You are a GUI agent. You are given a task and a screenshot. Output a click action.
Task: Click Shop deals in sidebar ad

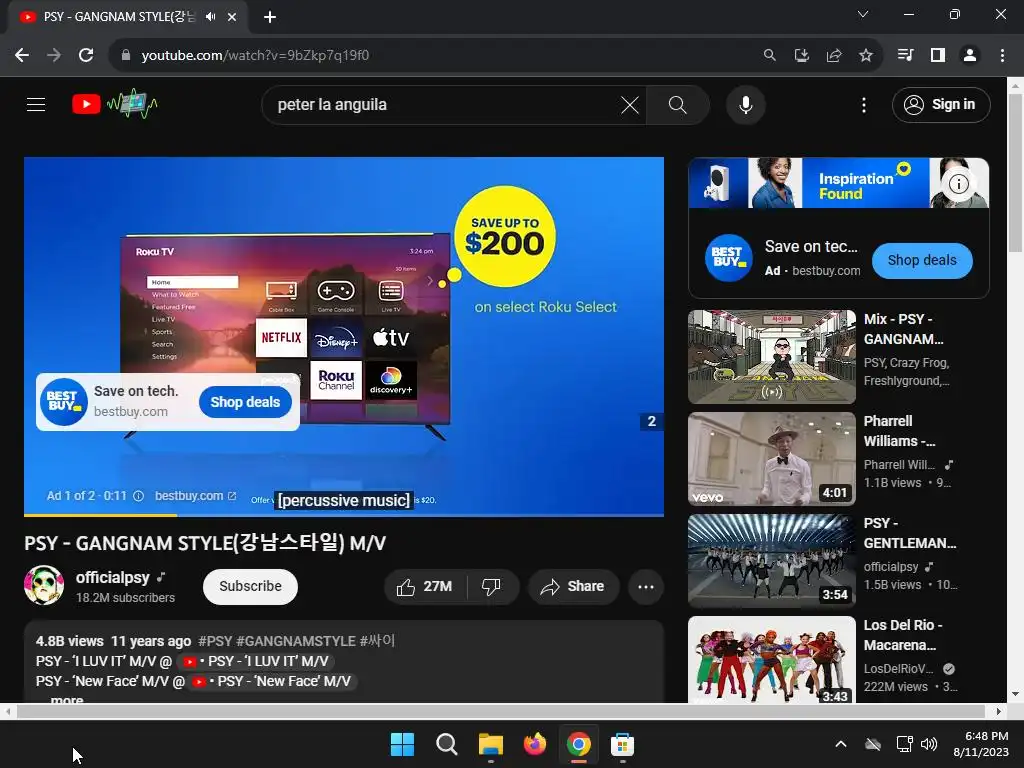click(x=921, y=261)
